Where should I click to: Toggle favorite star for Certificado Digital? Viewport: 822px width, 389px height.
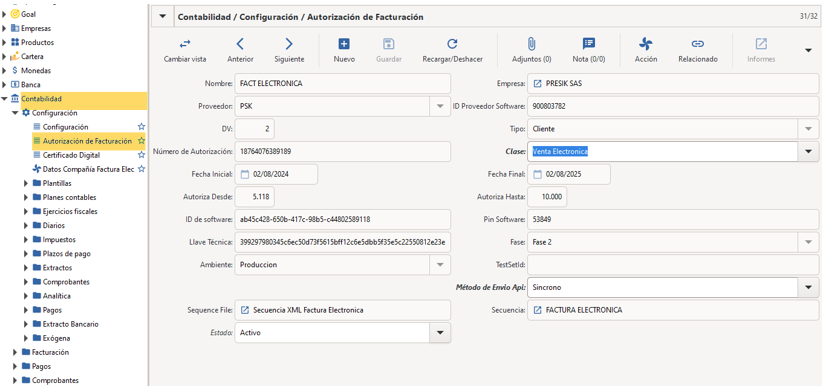coord(140,155)
